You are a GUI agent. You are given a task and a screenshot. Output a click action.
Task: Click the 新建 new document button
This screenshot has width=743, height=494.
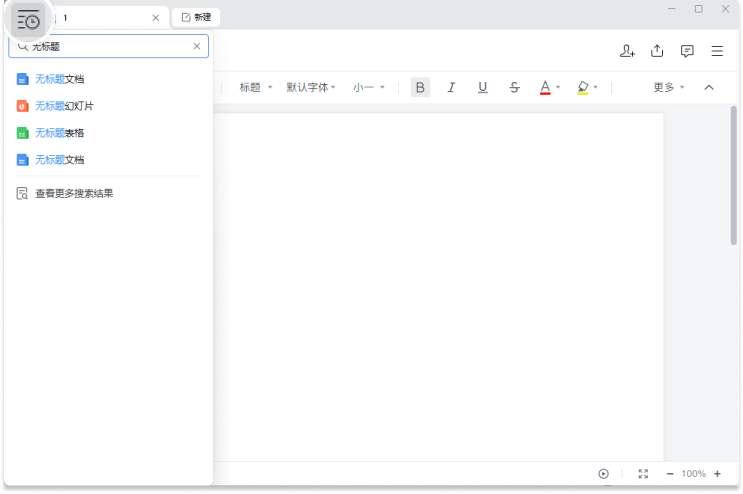pyautogui.click(x=196, y=18)
